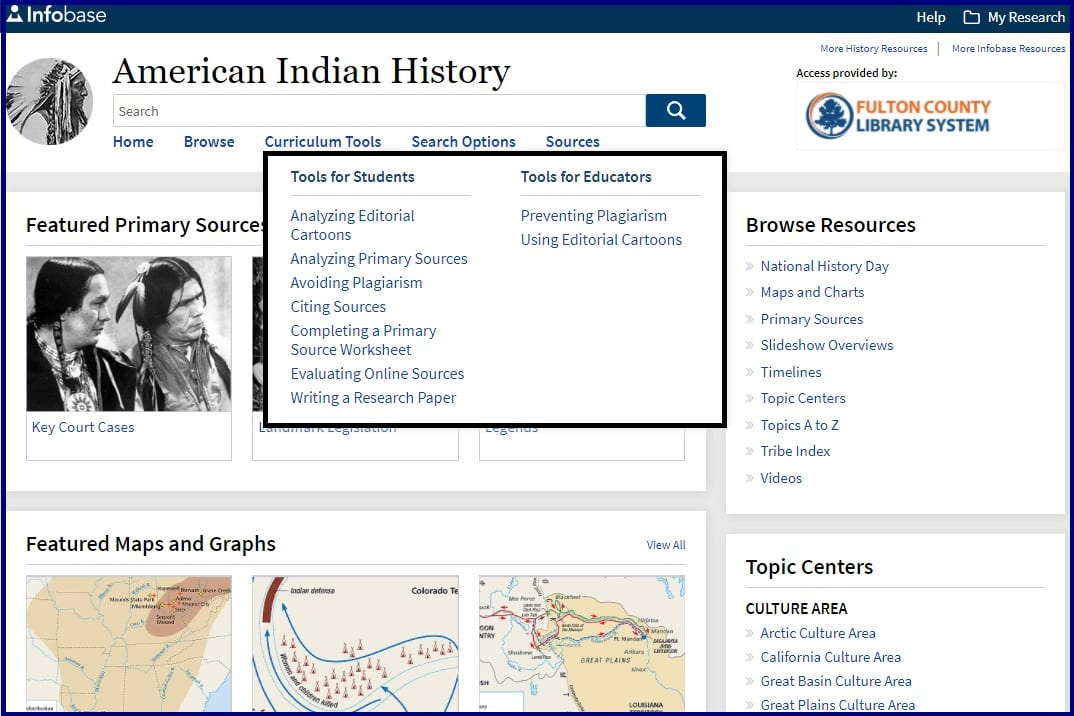Click the magnifying glass search button
1074x716 pixels.
[x=675, y=111]
